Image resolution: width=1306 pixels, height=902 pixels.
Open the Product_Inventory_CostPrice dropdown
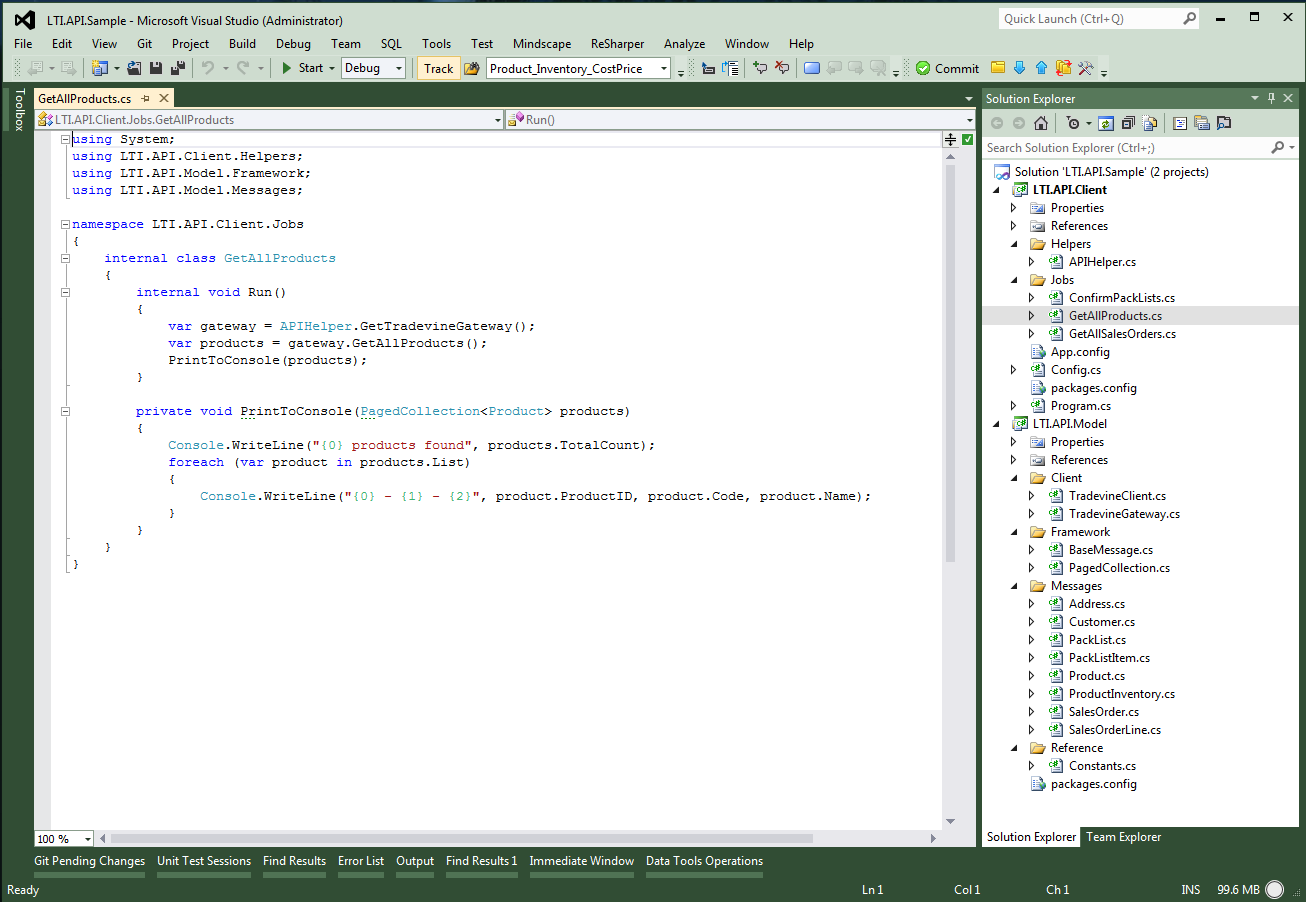pyautogui.click(x=664, y=68)
